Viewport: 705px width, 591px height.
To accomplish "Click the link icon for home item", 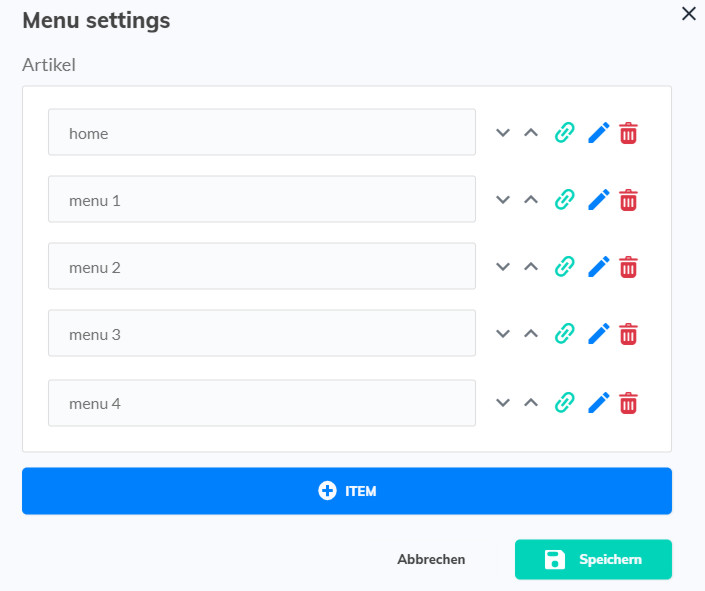I will pyautogui.click(x=565, y=132).
